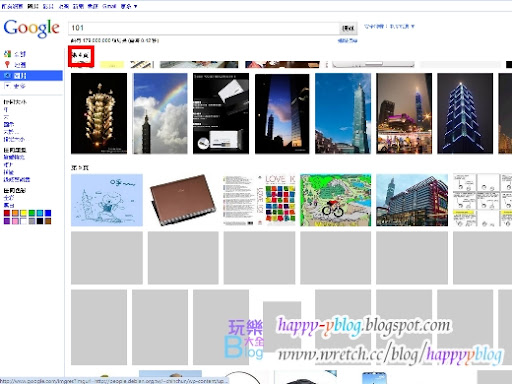512x384 pixels.
Task: Open the blue cartoon sketch thumbnail
Action: click(107, 200)
